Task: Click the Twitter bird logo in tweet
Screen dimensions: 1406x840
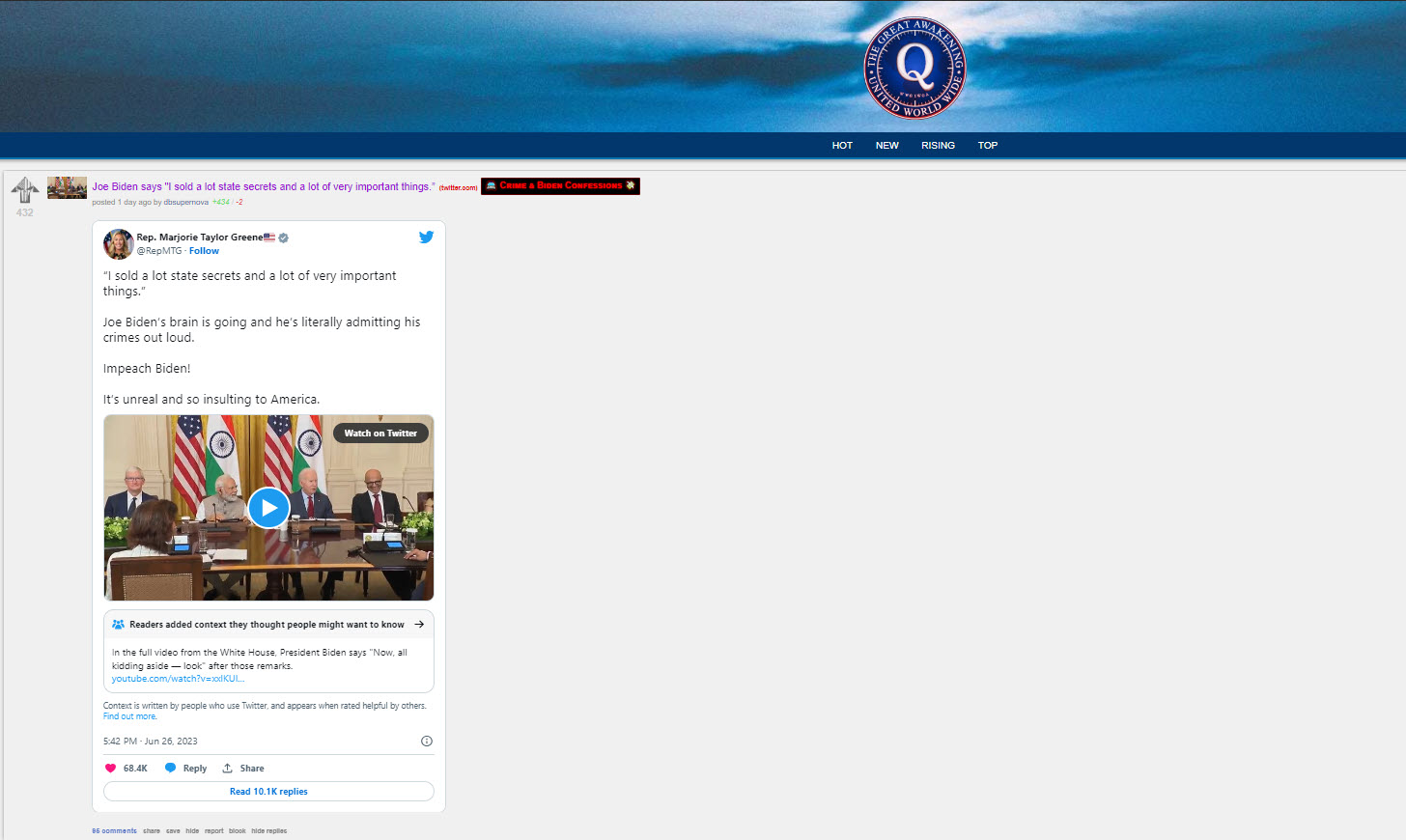Action: tap(426, 237)
